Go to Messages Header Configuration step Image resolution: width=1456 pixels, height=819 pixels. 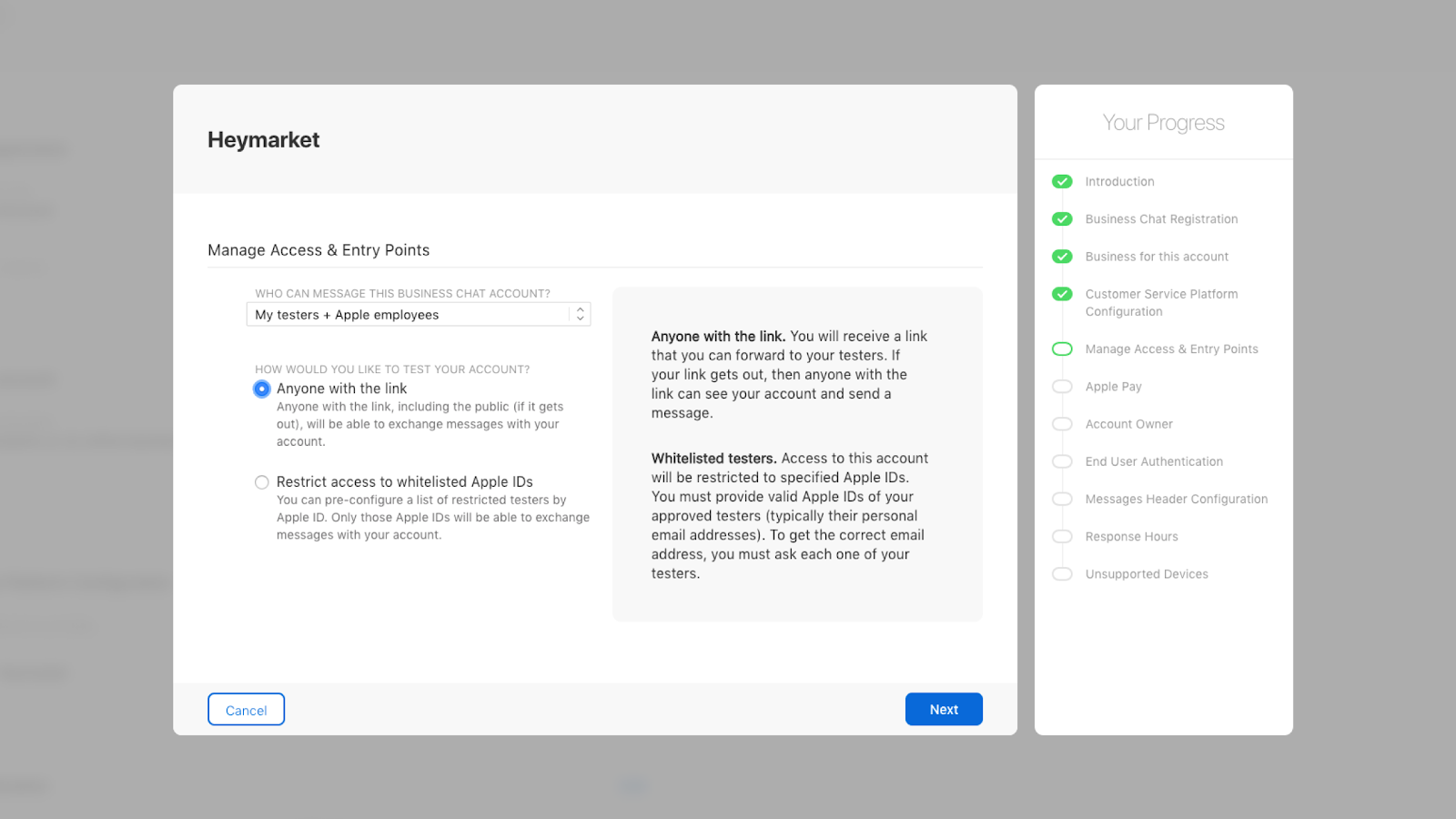(x=1176, y=499)
